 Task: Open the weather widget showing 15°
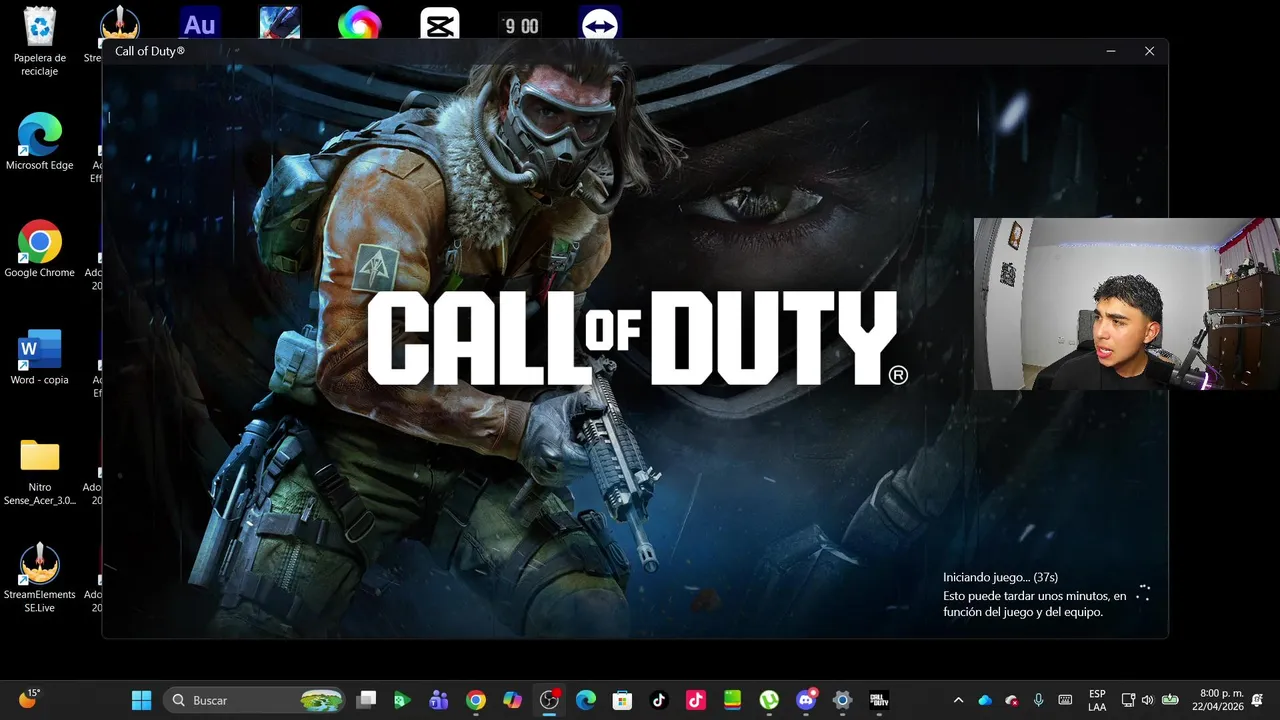(x=29, y=699)
